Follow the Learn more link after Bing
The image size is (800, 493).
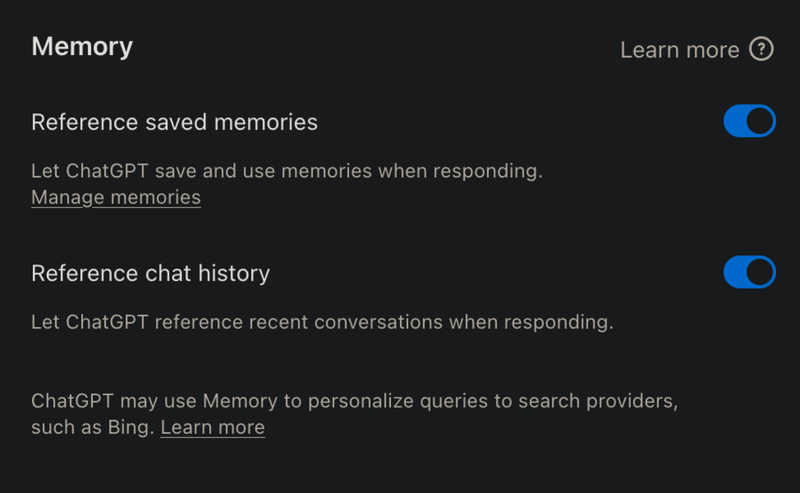(x=212, y=428)
